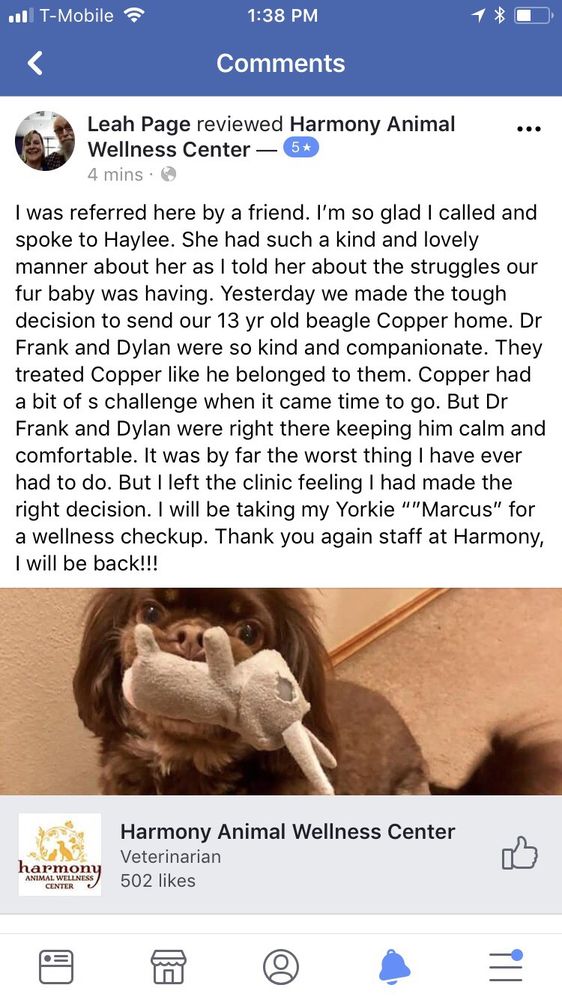Open the Marketplace storefront tab
562x1000 pixels.
click(168, 966)
